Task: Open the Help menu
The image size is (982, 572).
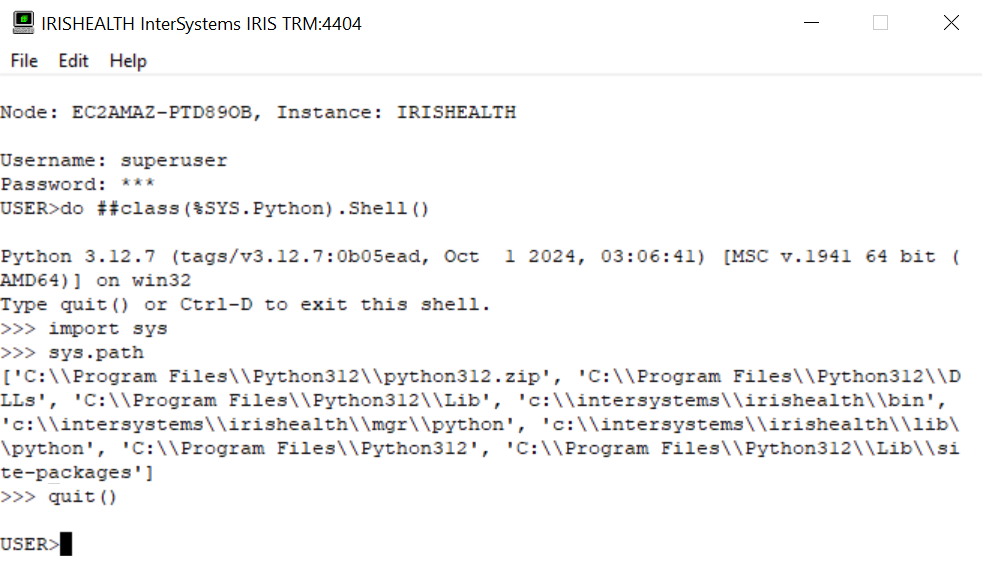Action: point(128,61)
